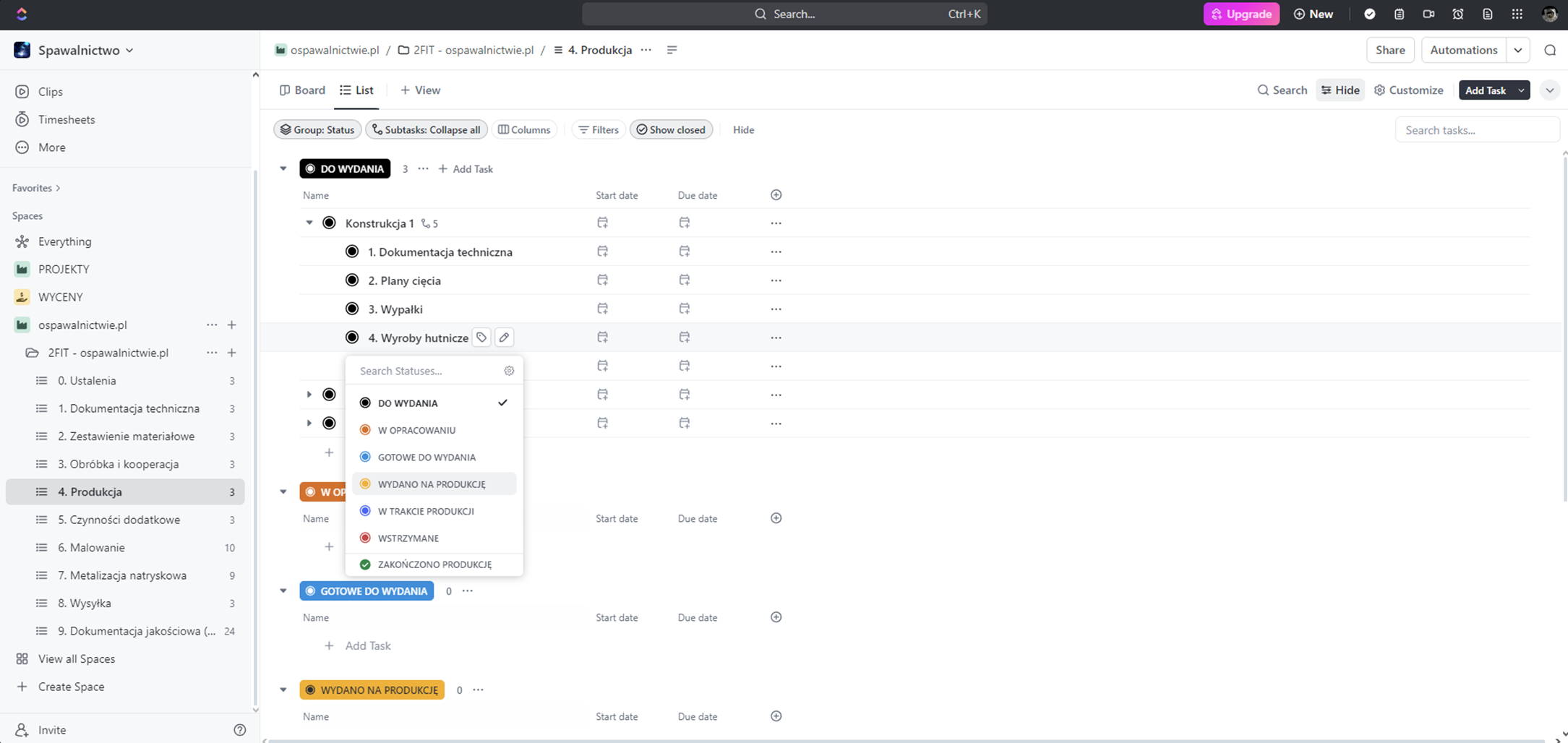The width and height of the screenshot is (1568, 743).
Task: Switch to the Board view tab
Action: [x=302, y=90]
